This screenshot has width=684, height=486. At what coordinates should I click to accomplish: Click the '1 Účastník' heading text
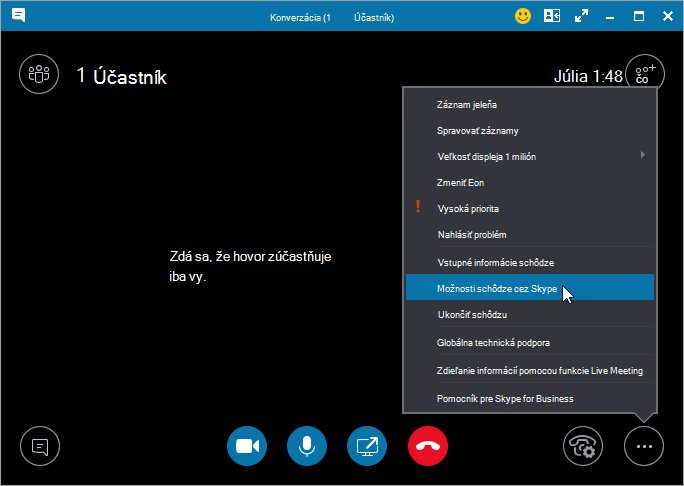pos(122,76)
